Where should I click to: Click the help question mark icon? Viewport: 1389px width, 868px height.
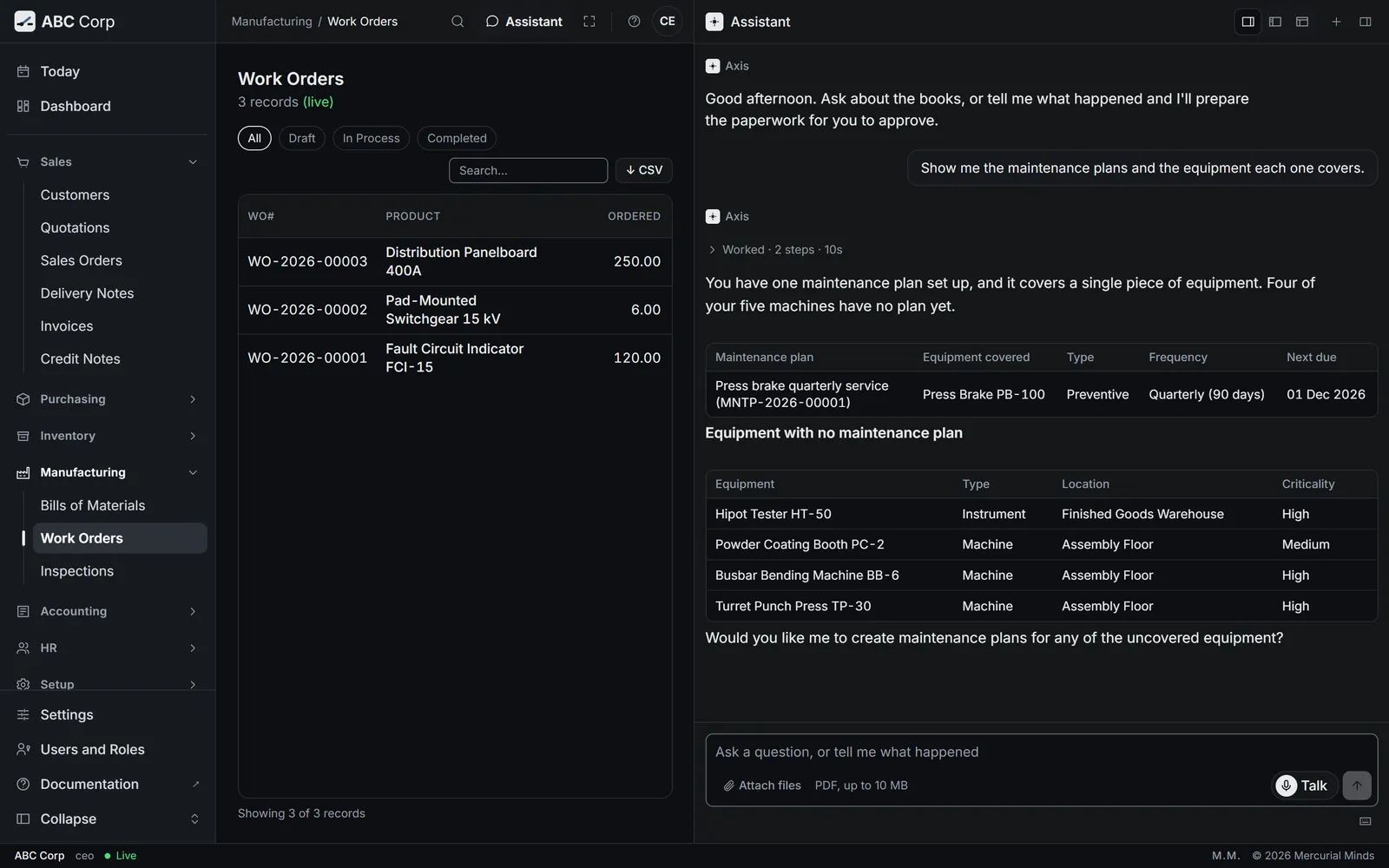(x=634, y=22)
